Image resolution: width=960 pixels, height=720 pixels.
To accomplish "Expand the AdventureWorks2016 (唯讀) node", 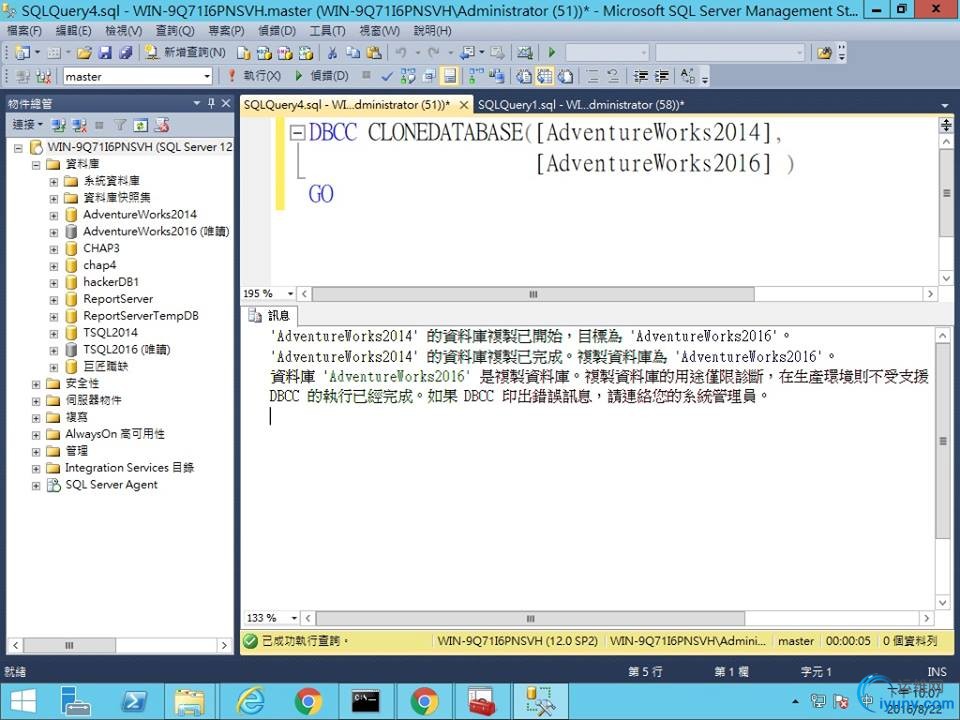I will pyautogui.click(x=54, y=233).
